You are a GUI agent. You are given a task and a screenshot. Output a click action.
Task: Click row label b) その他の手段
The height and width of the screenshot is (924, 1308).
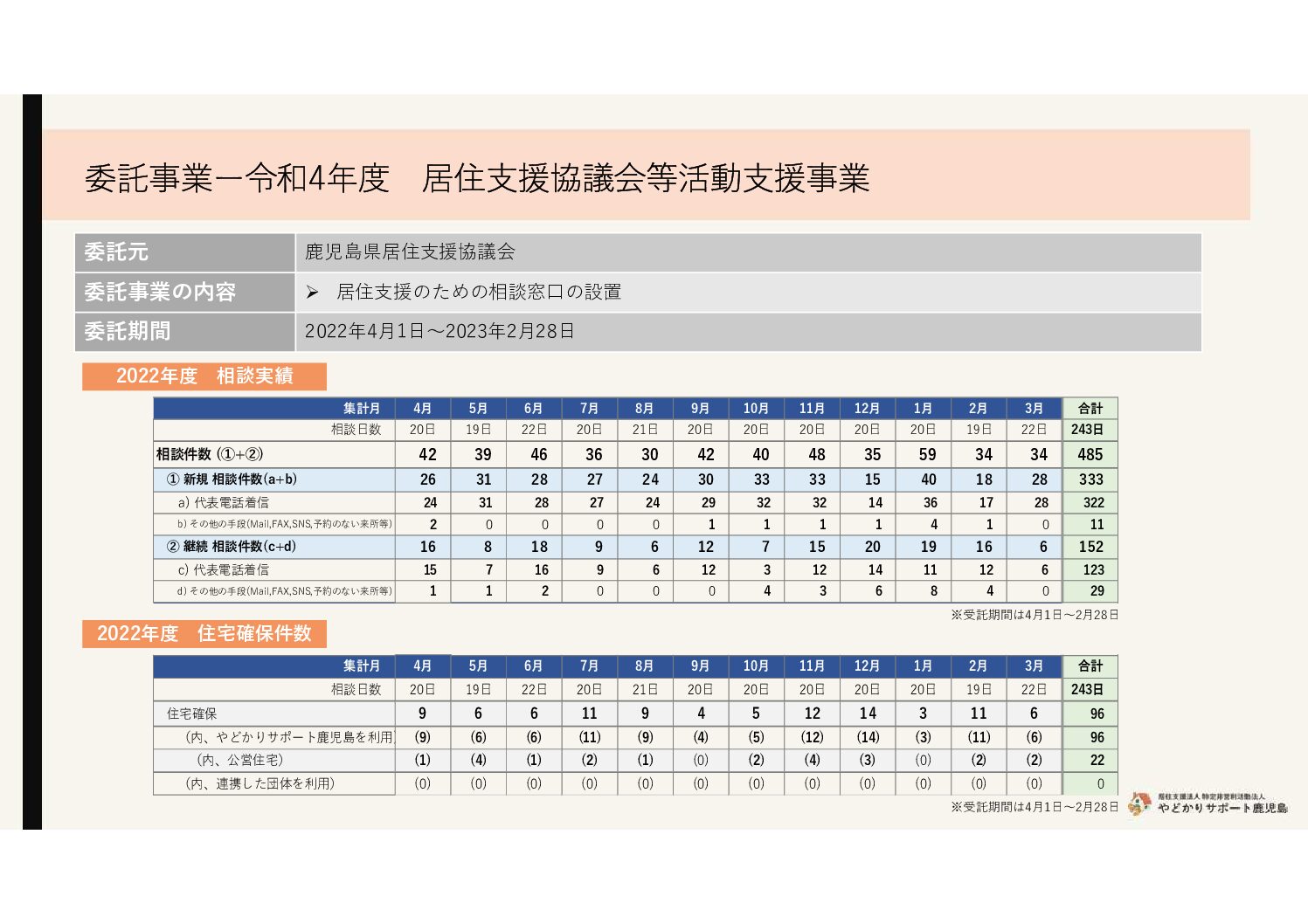[285, 524]
